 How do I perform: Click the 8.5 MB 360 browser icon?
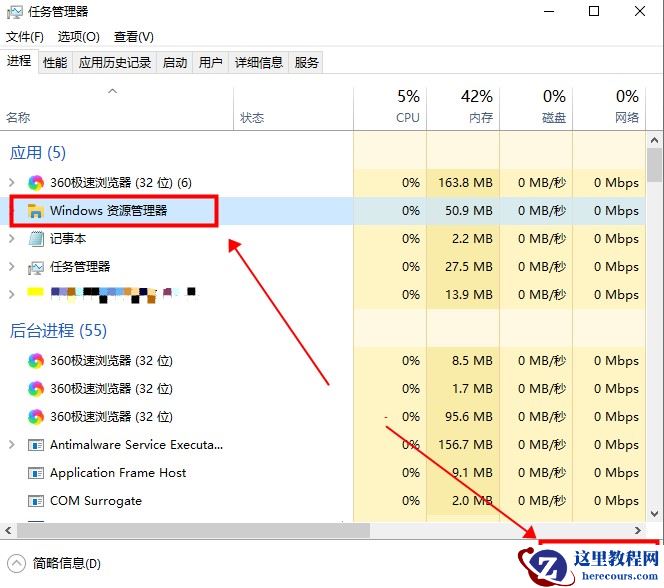coord(36,361)
